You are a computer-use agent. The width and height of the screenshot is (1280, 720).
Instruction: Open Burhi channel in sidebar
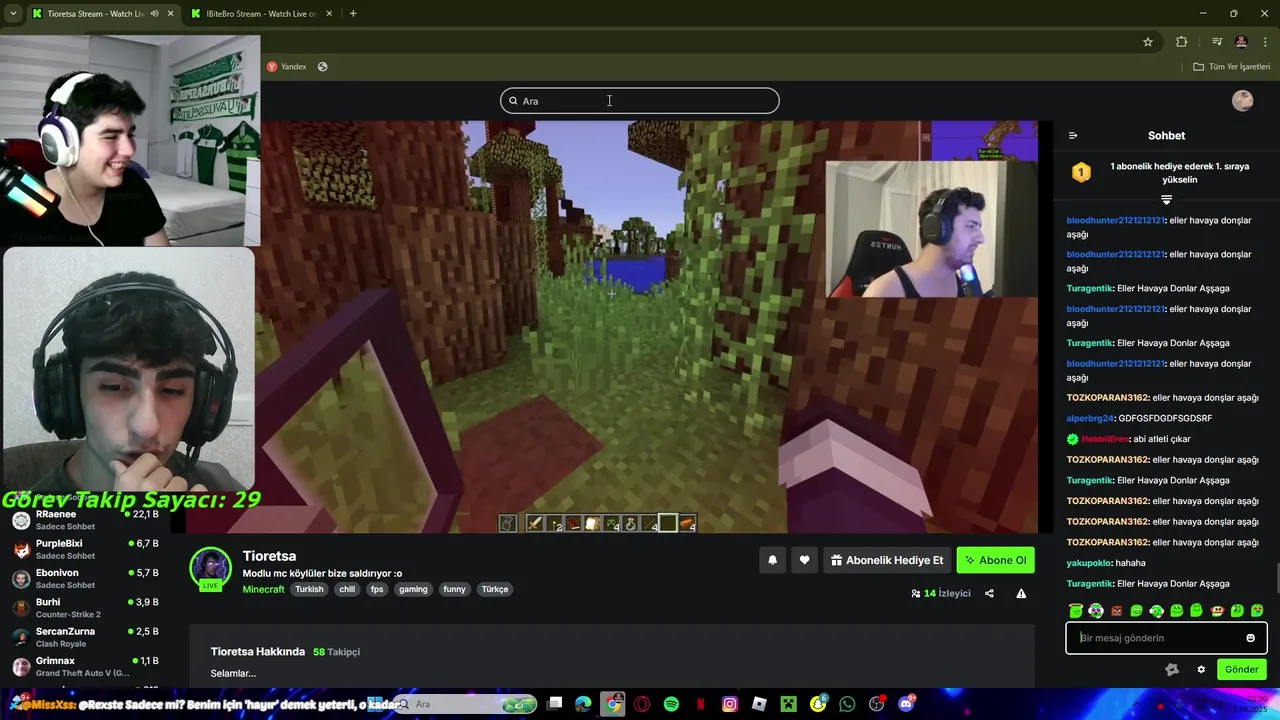tap(84, 608)
